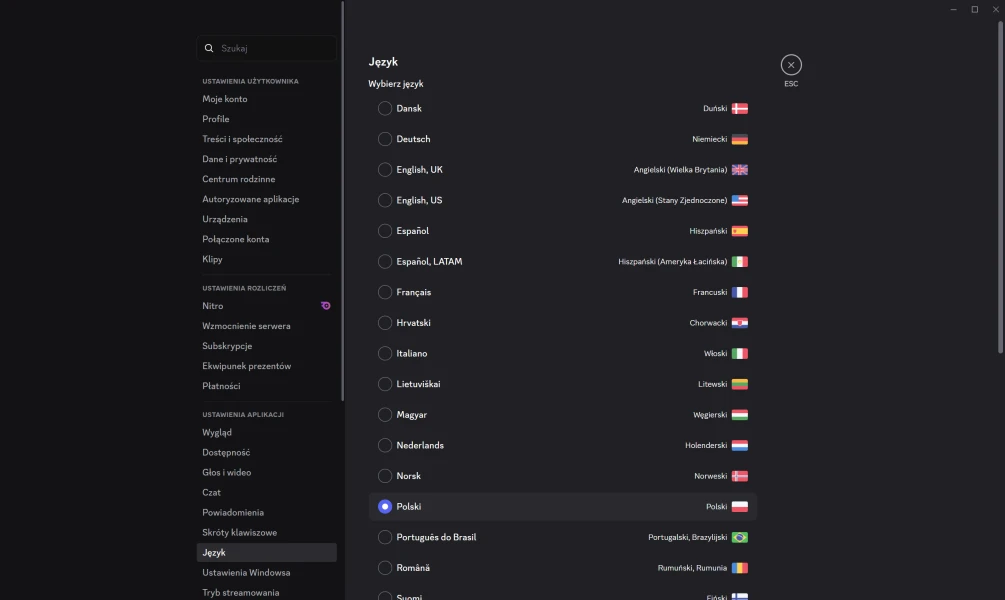Open Skróty klawiszowe settings page
Image resolution: width=1005 pixels, height=600 pixels.
point(239,532)
